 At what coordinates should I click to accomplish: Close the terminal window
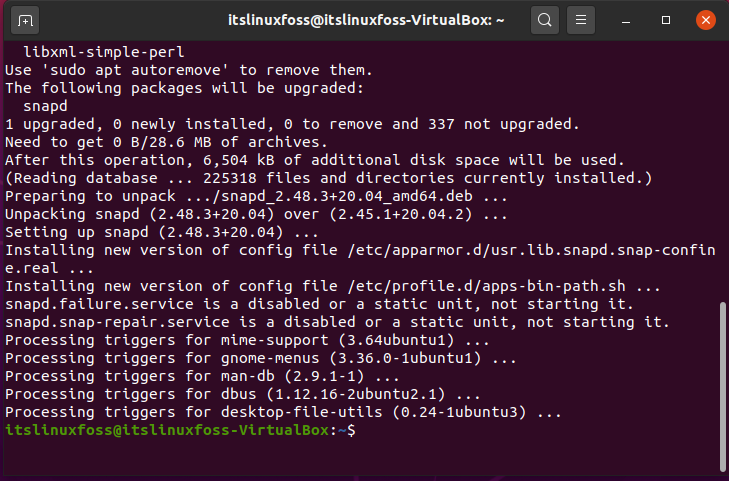[705, 20]
